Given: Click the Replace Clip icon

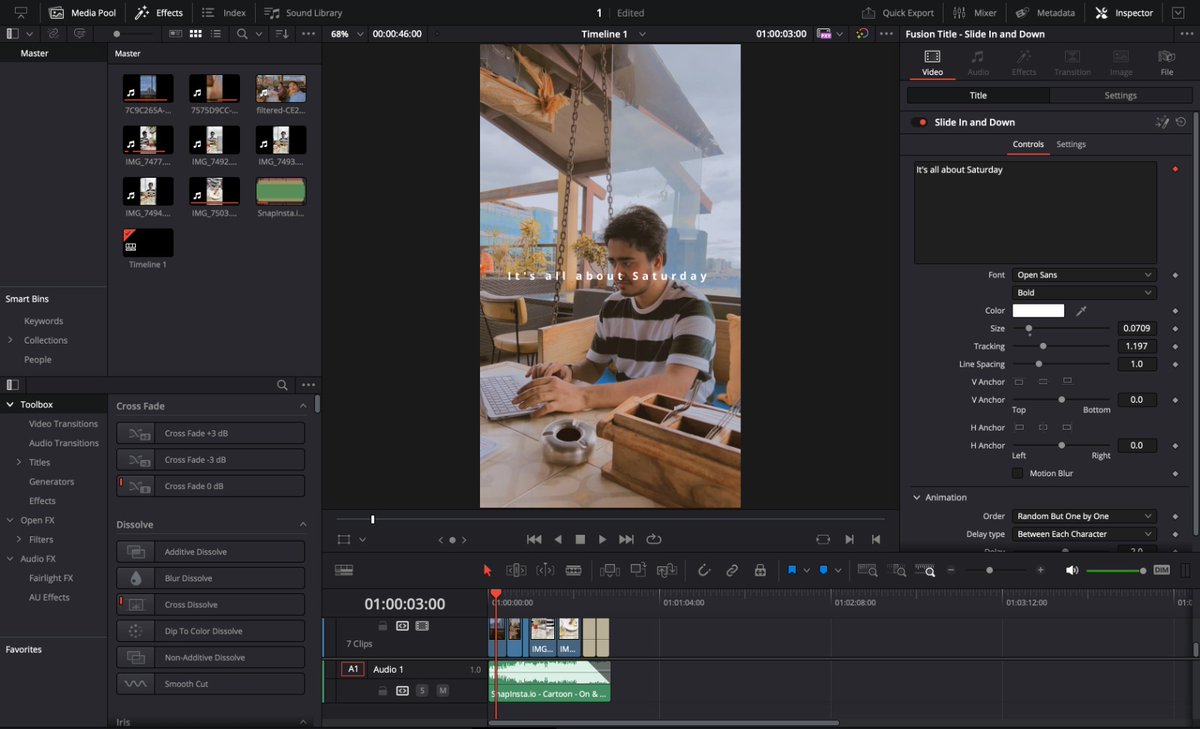Looking at the screenshot, I should click(x=667, y=570).
